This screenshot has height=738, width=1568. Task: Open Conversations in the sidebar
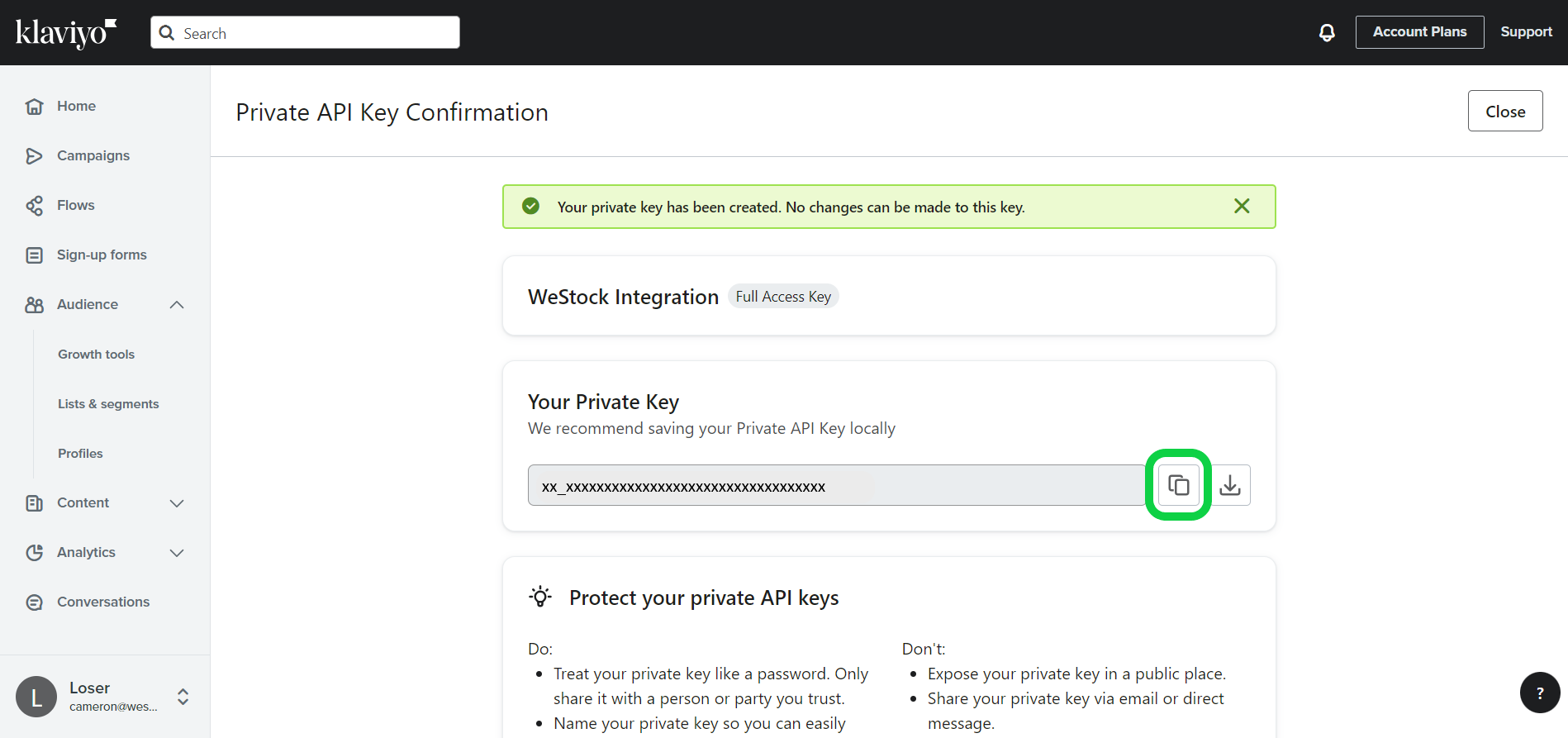click(105, 602)
